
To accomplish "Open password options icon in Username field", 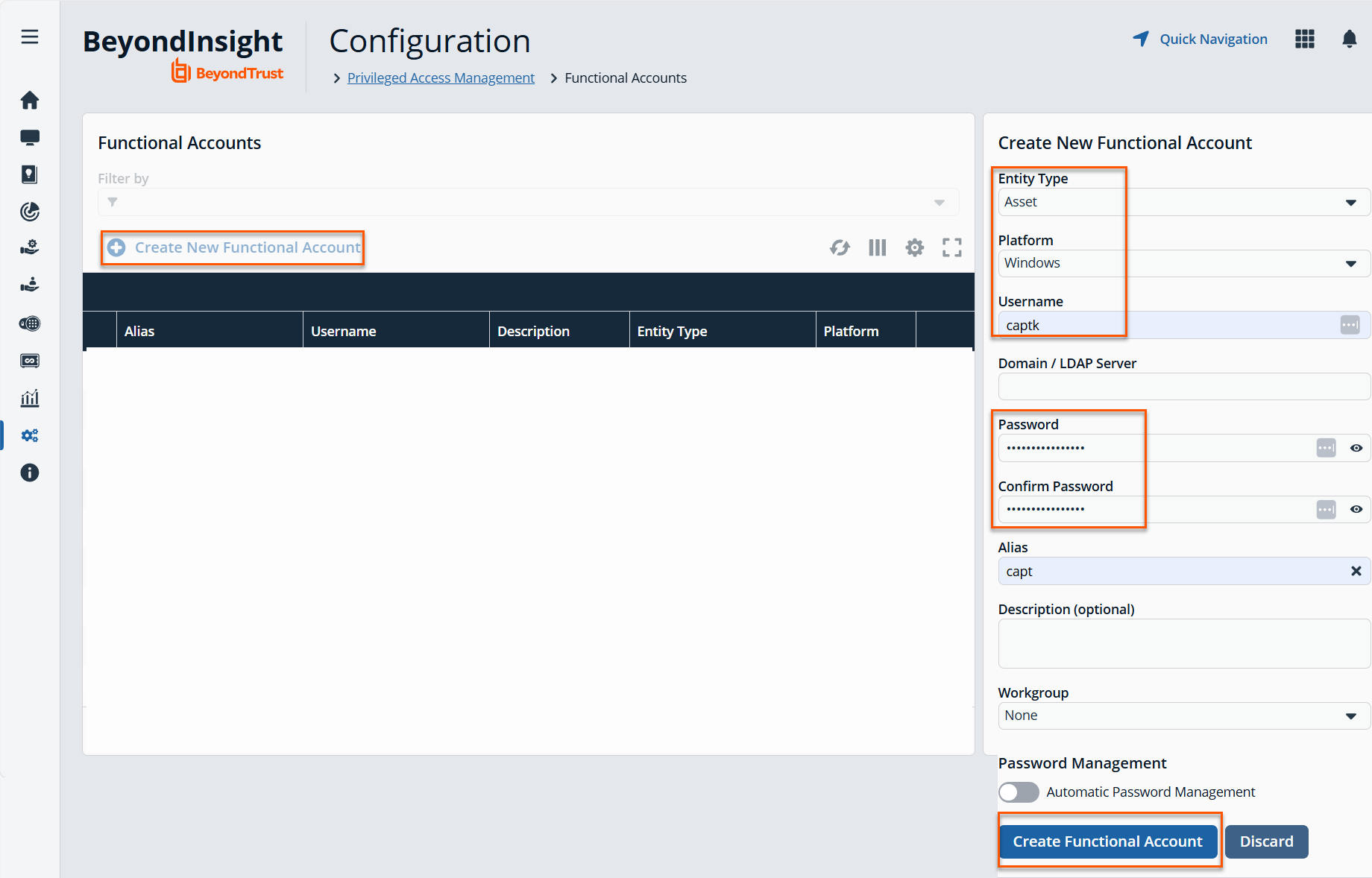I will (x=1350, y=325).
